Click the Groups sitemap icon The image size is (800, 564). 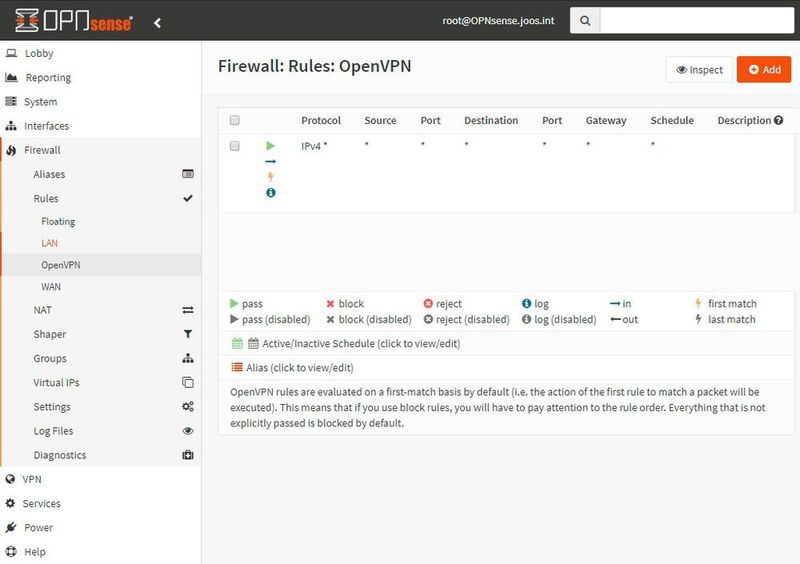point(188,358)
